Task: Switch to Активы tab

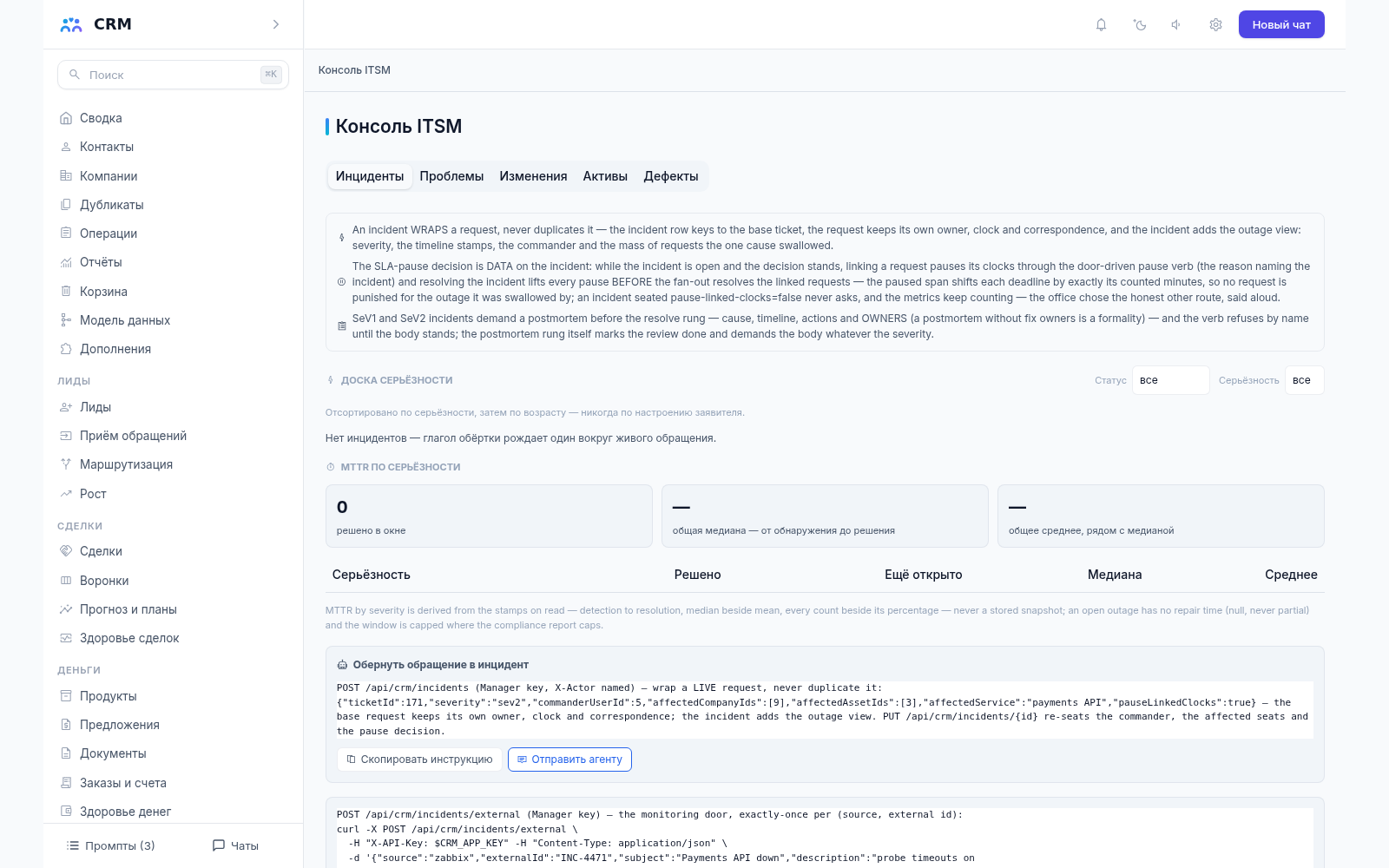Action: (x=605, y=176)
